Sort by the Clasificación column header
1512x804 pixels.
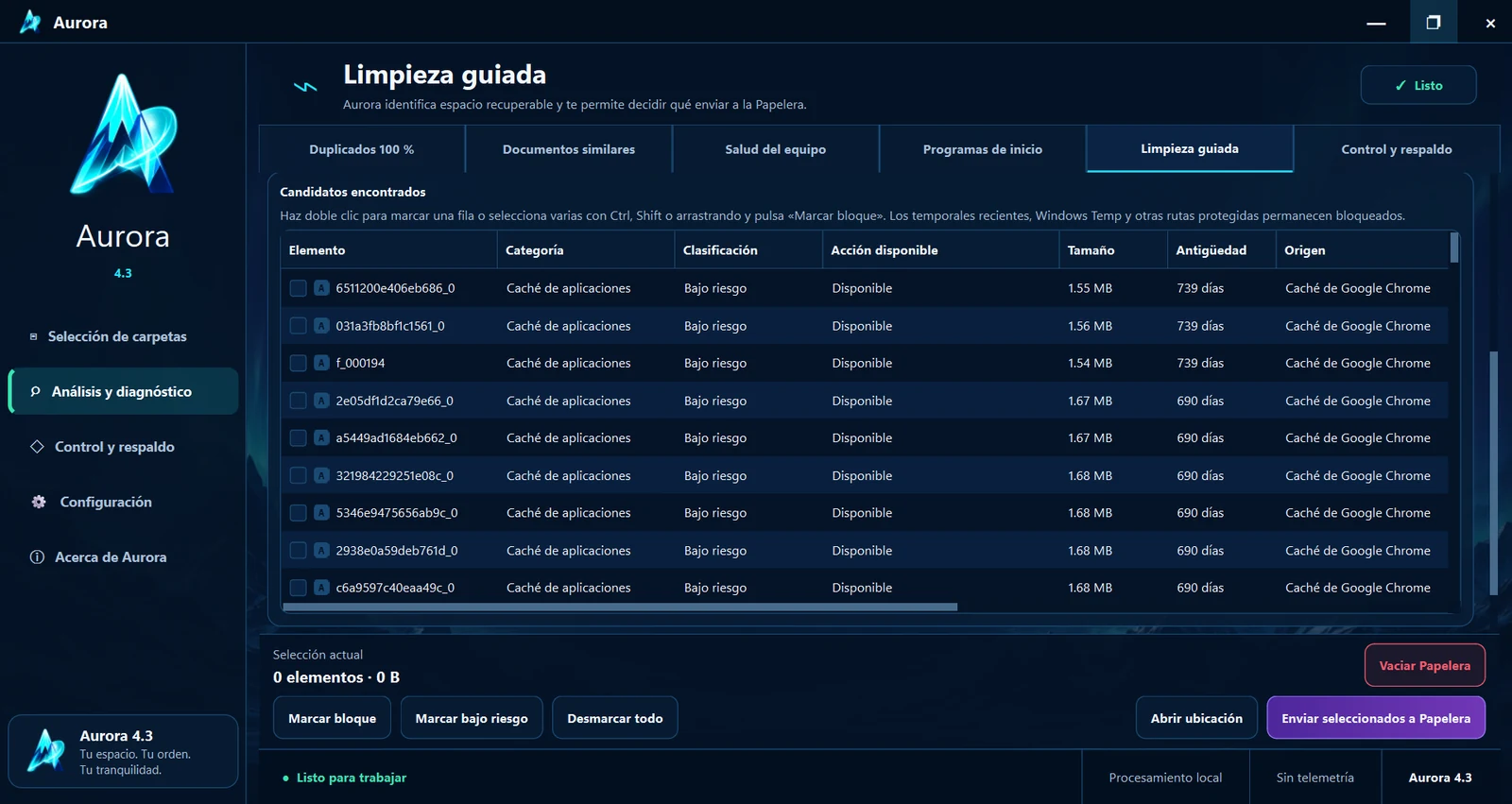pyautogui.click(x=748, y=250)
